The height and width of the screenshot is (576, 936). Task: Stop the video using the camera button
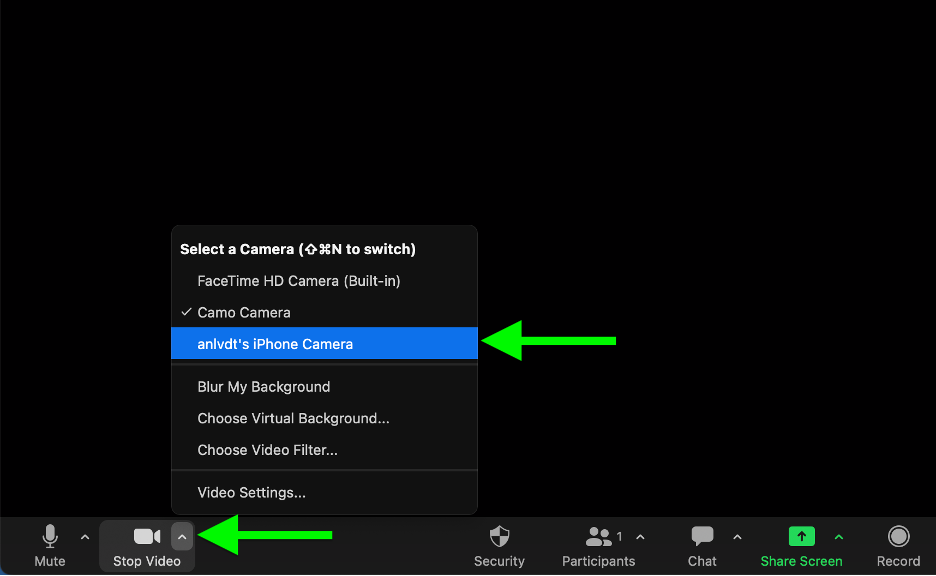(147, 546)
